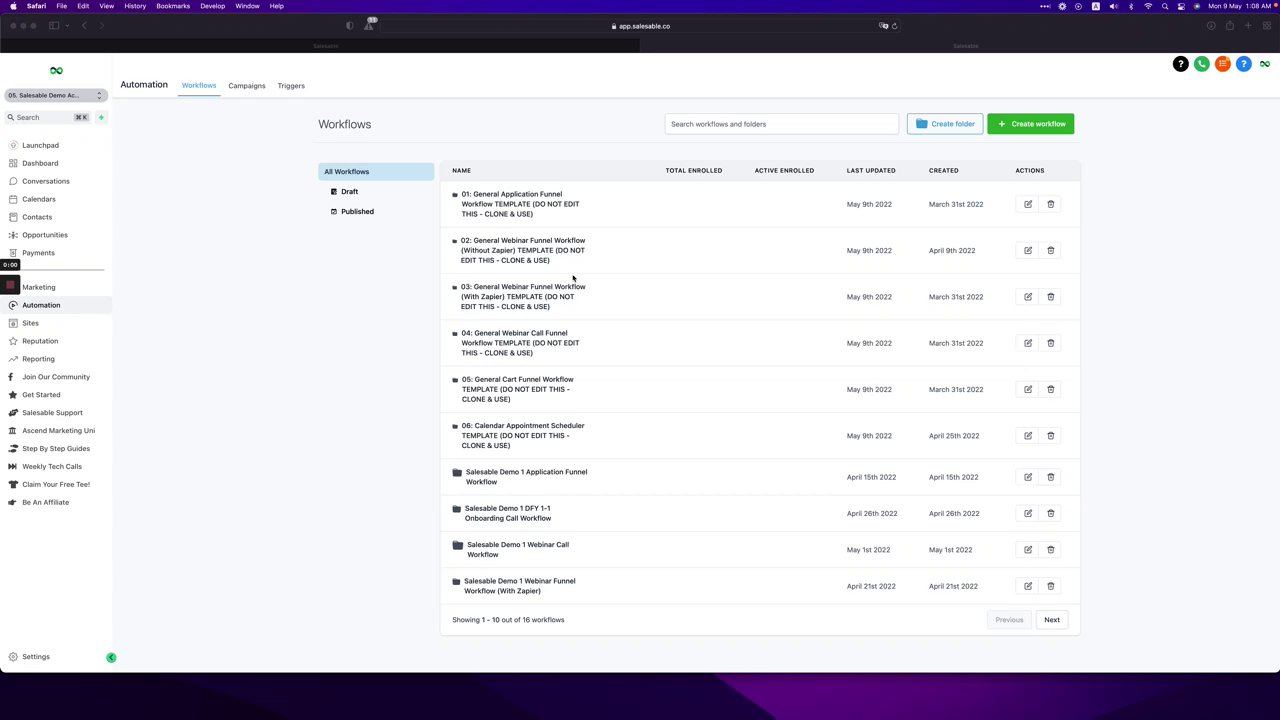
Task: Open the Apple menu
Action: click(x=13, y=6)
